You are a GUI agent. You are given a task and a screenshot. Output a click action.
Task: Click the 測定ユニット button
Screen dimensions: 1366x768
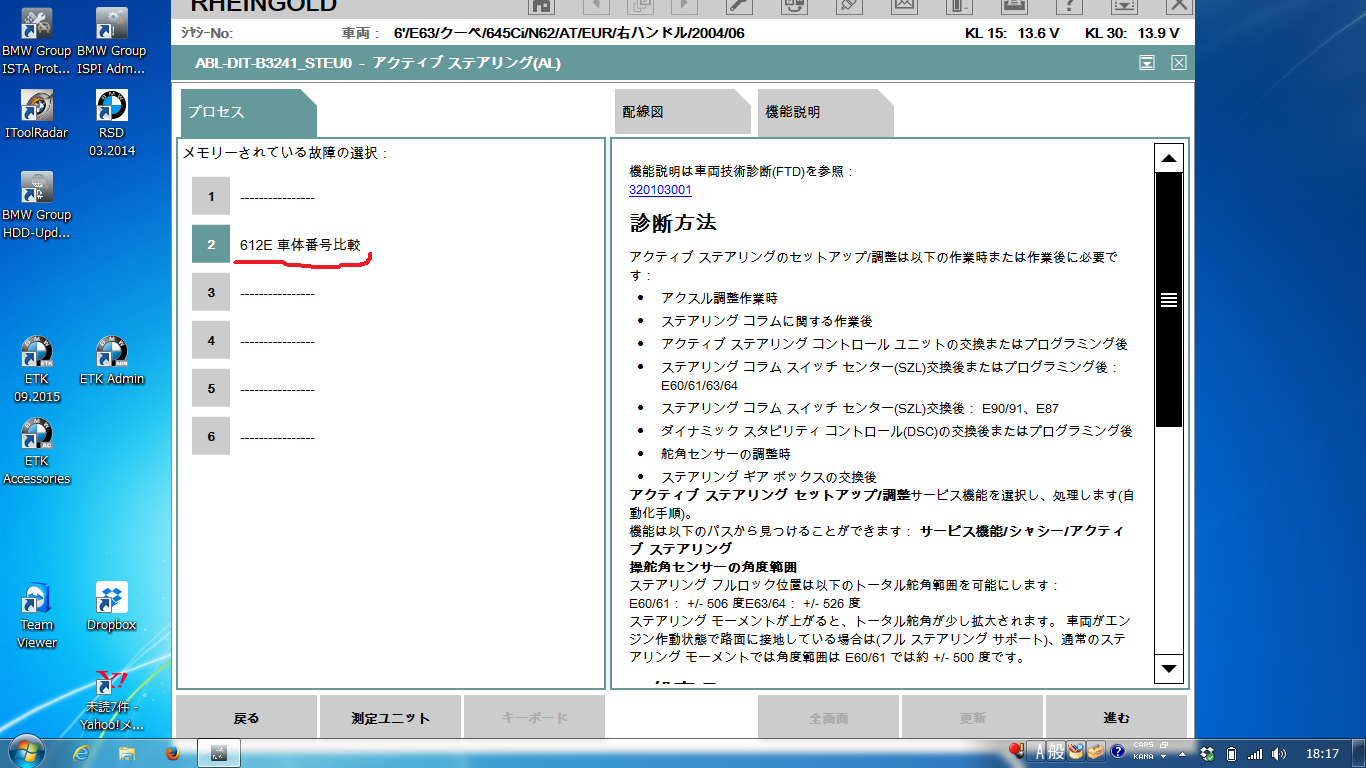click(x=391, y=717)
